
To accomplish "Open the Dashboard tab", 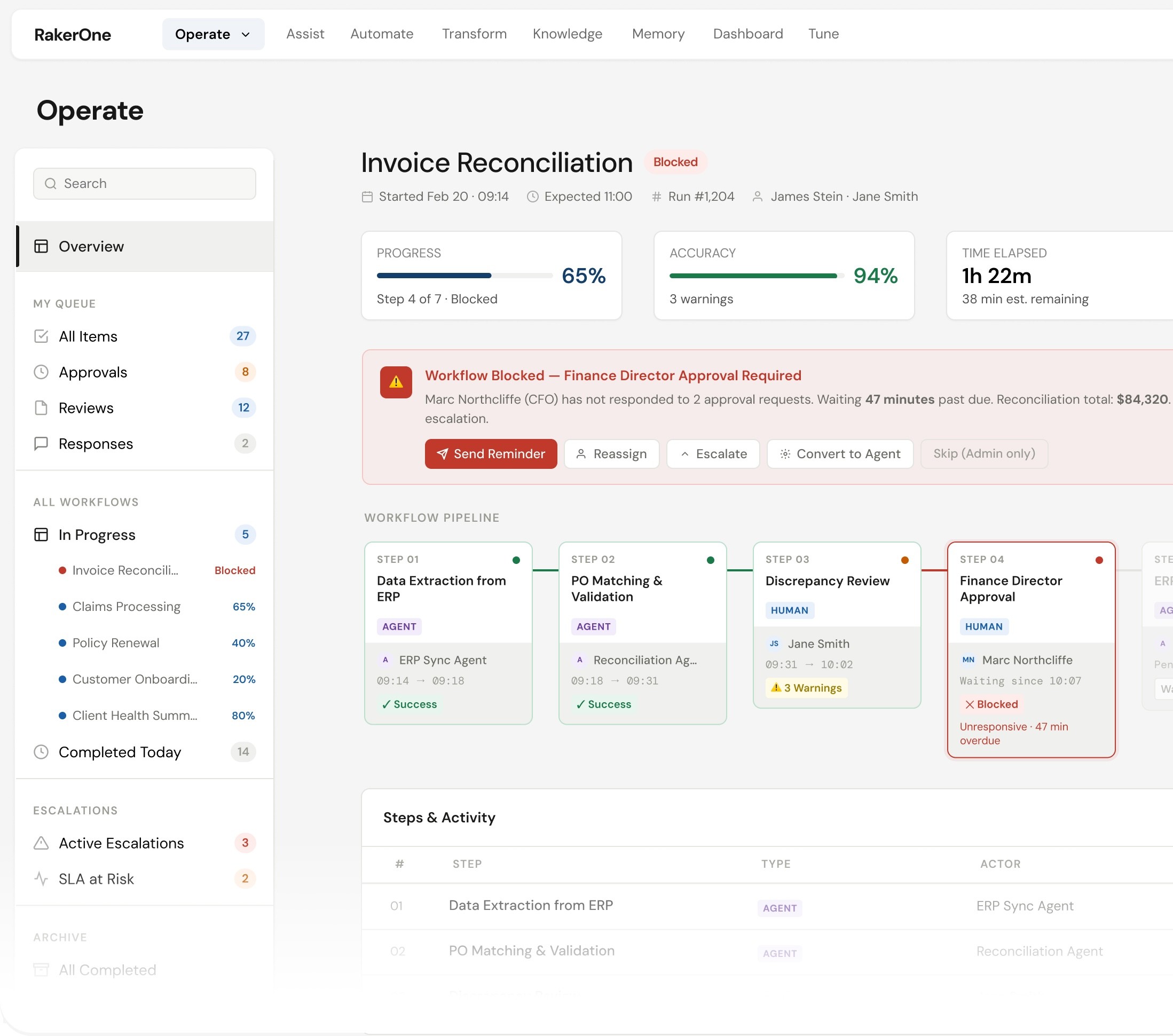I will click(747, 34).
